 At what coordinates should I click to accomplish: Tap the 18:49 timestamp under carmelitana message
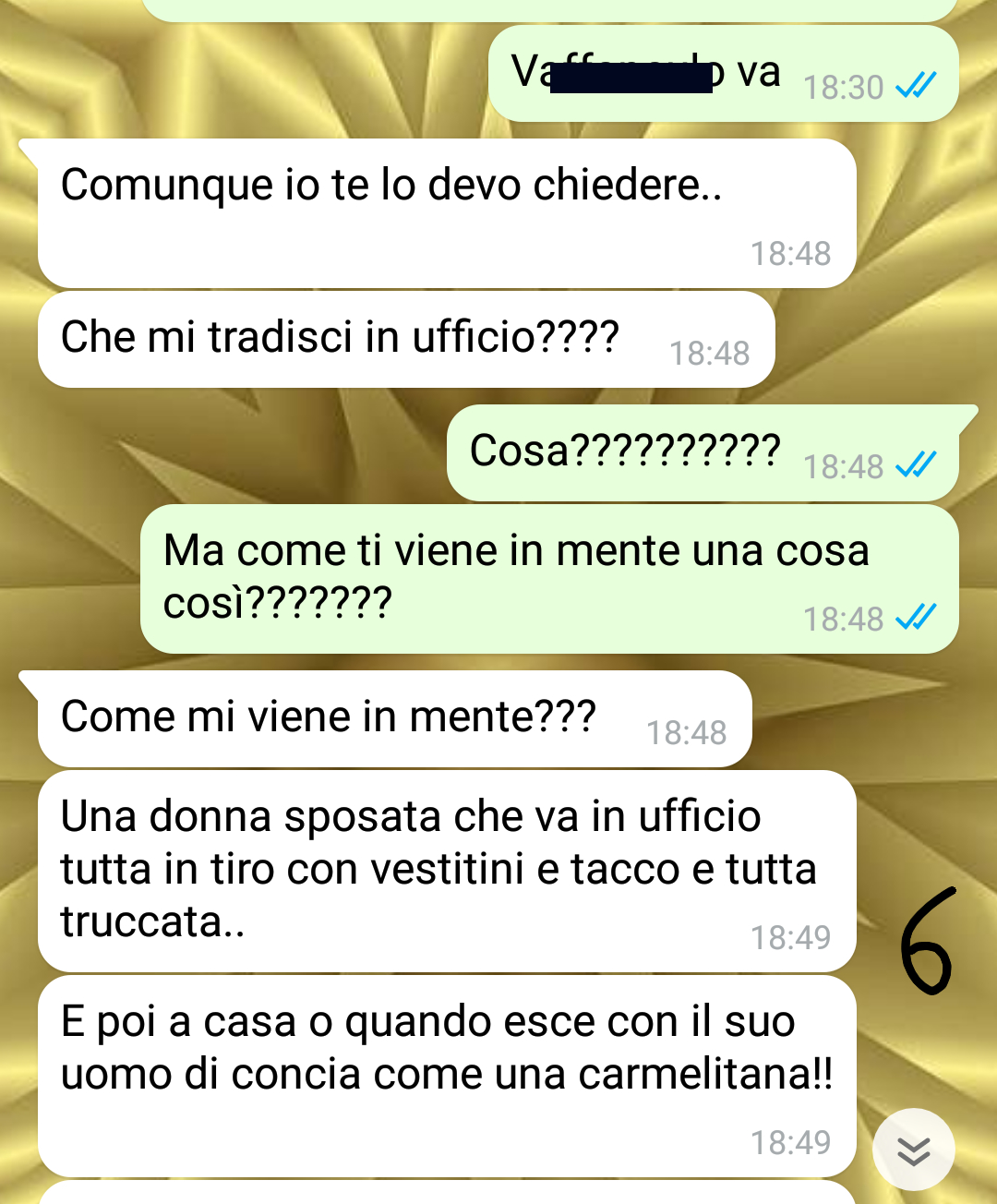click(790, 1143)
